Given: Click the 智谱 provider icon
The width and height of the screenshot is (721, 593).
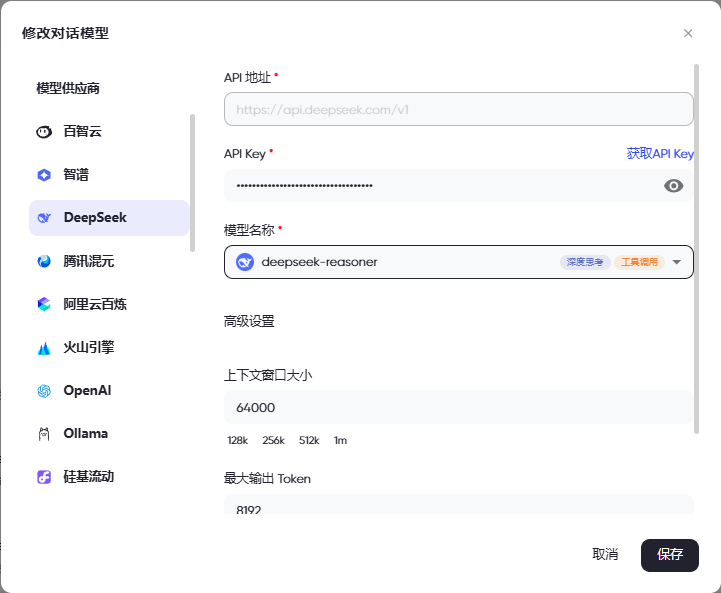Looking at the screenshot, I should pyautogui.click(x=44, y=175).
